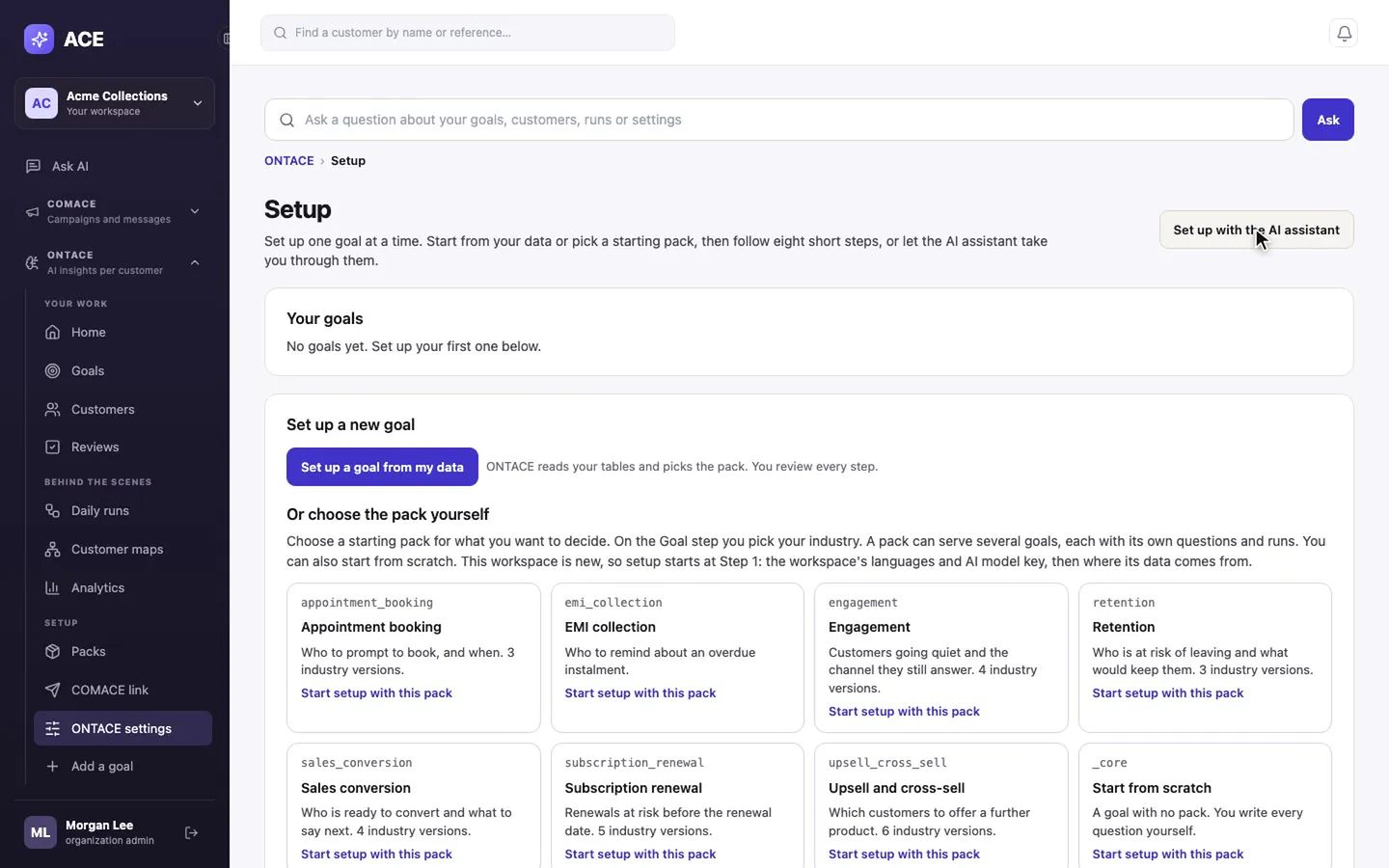Click the Daily runs icon
The width and height of the screenshot is (1389, 868).
[53, 510]
